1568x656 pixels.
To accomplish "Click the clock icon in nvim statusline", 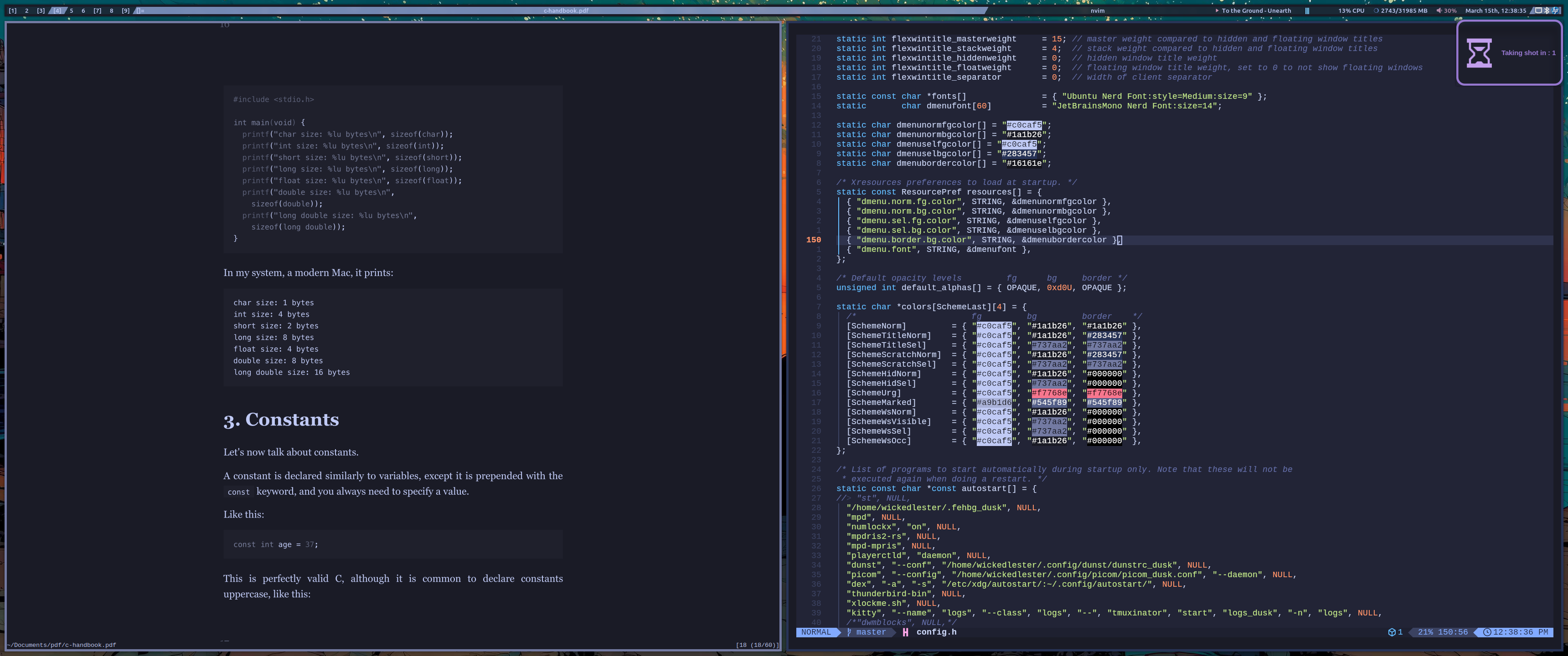I will [1487, 632].
